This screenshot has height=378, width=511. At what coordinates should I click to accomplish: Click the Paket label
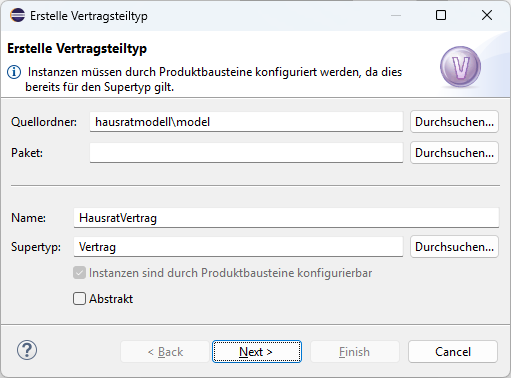click(27, 153)
